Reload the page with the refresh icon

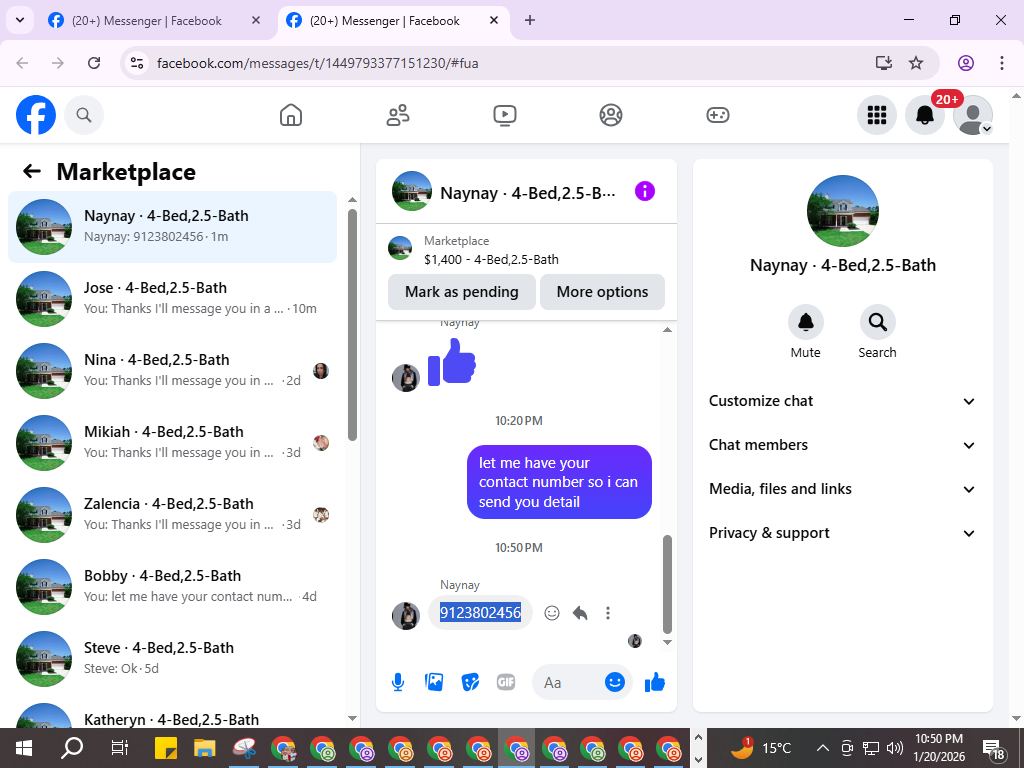click(94, 63)
